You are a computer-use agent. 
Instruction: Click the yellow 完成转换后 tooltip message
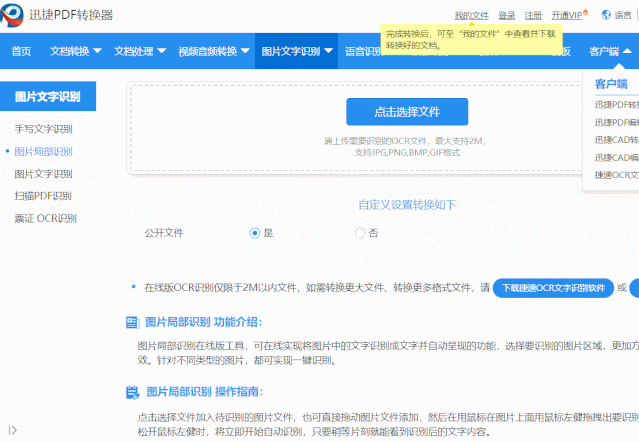click(471, 40)
